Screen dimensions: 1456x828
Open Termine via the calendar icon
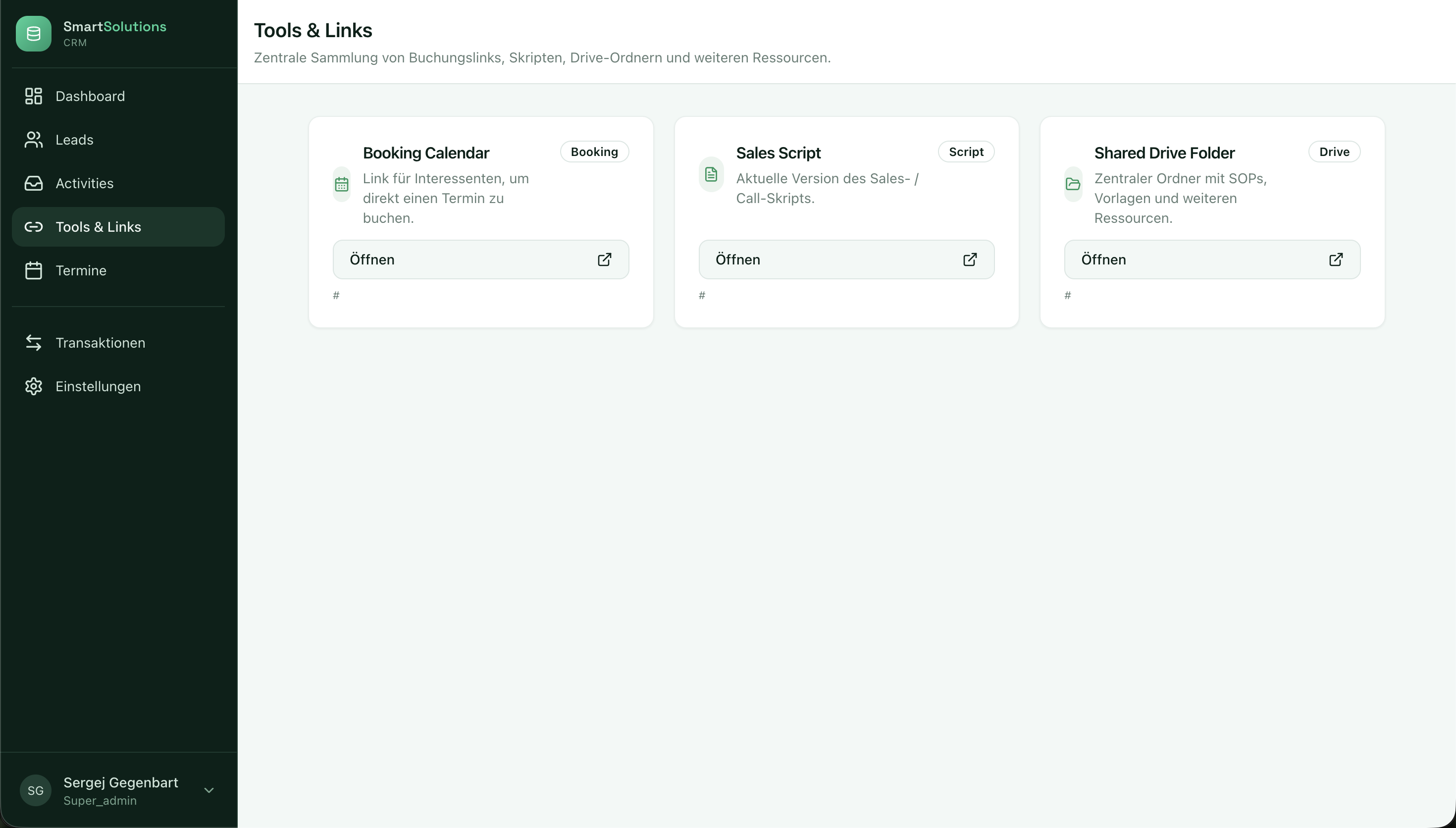(x=34, y=270)
